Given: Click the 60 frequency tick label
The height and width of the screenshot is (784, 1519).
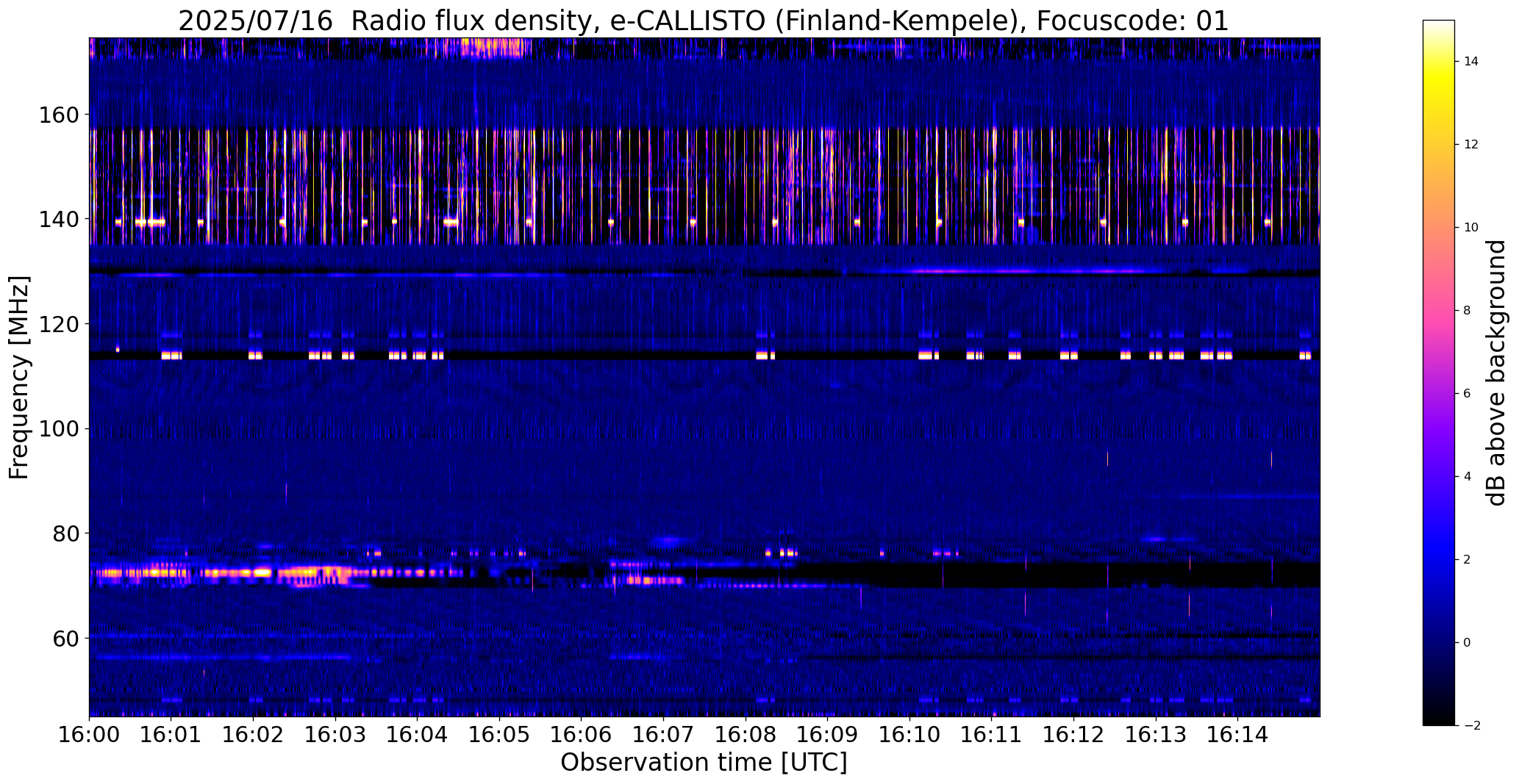Looking at the screenshot, I should pyautogui.click(x=65, y=638).
